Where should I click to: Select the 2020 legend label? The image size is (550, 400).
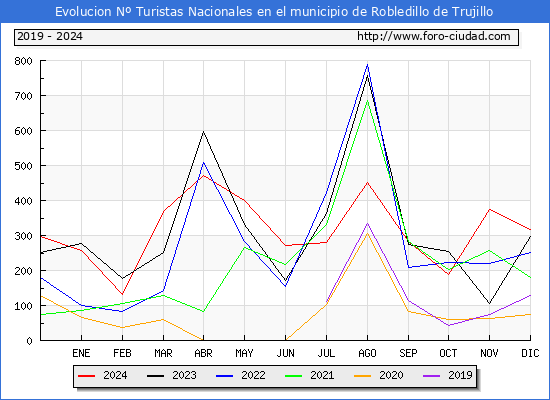(x=391, y=375)
